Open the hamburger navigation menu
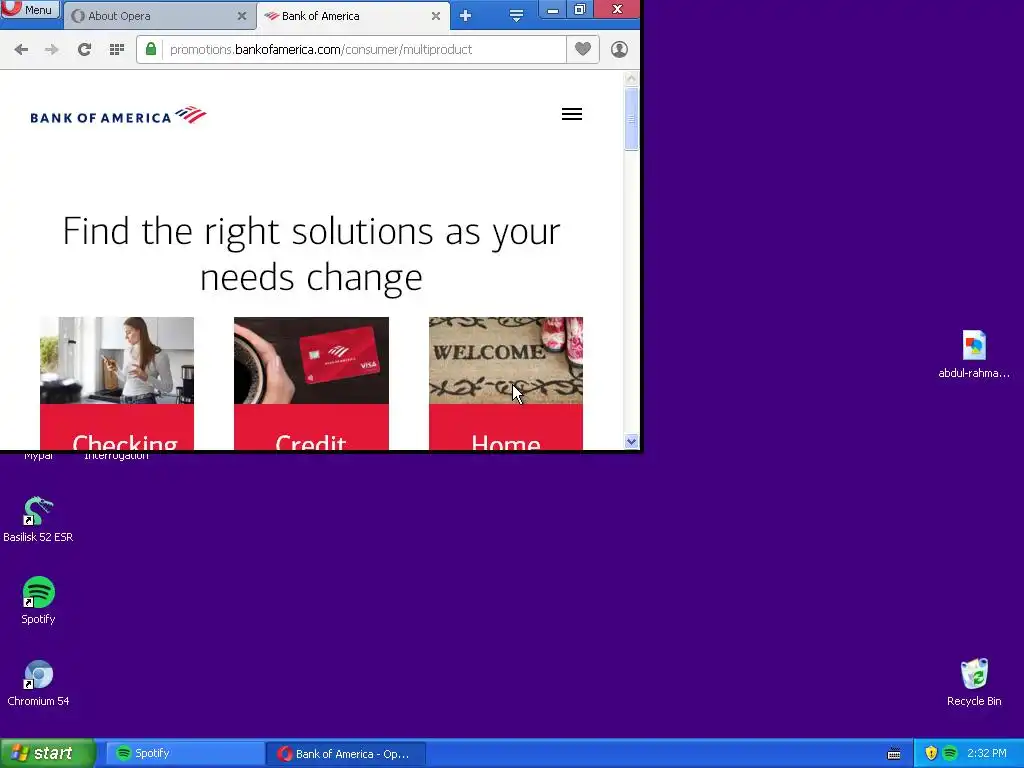The image size is (1024, 768). pyautogui.click(x=572, y=114)
